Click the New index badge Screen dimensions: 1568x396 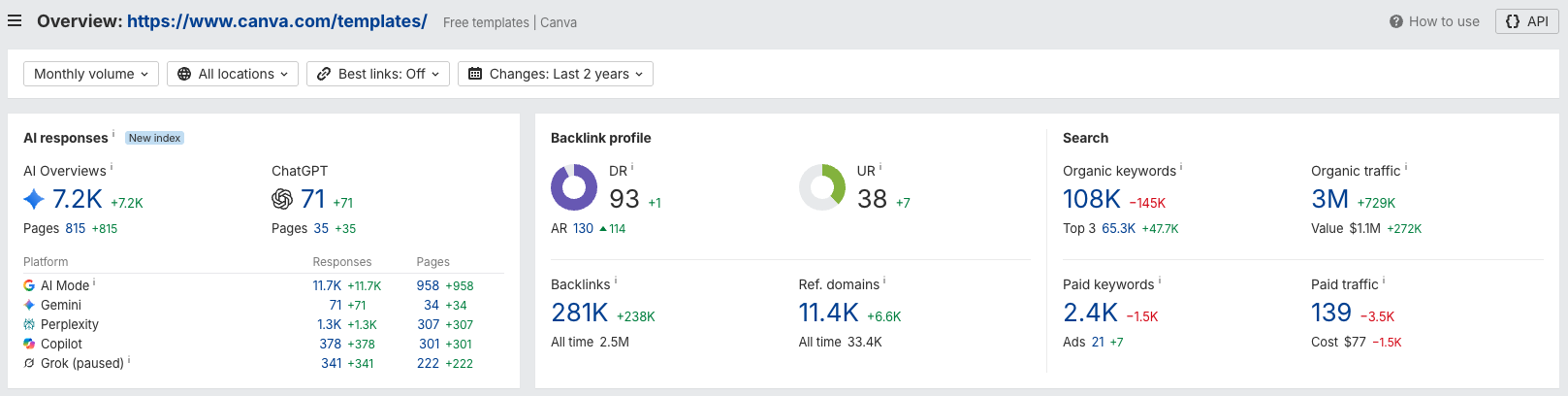coord(154,138)
